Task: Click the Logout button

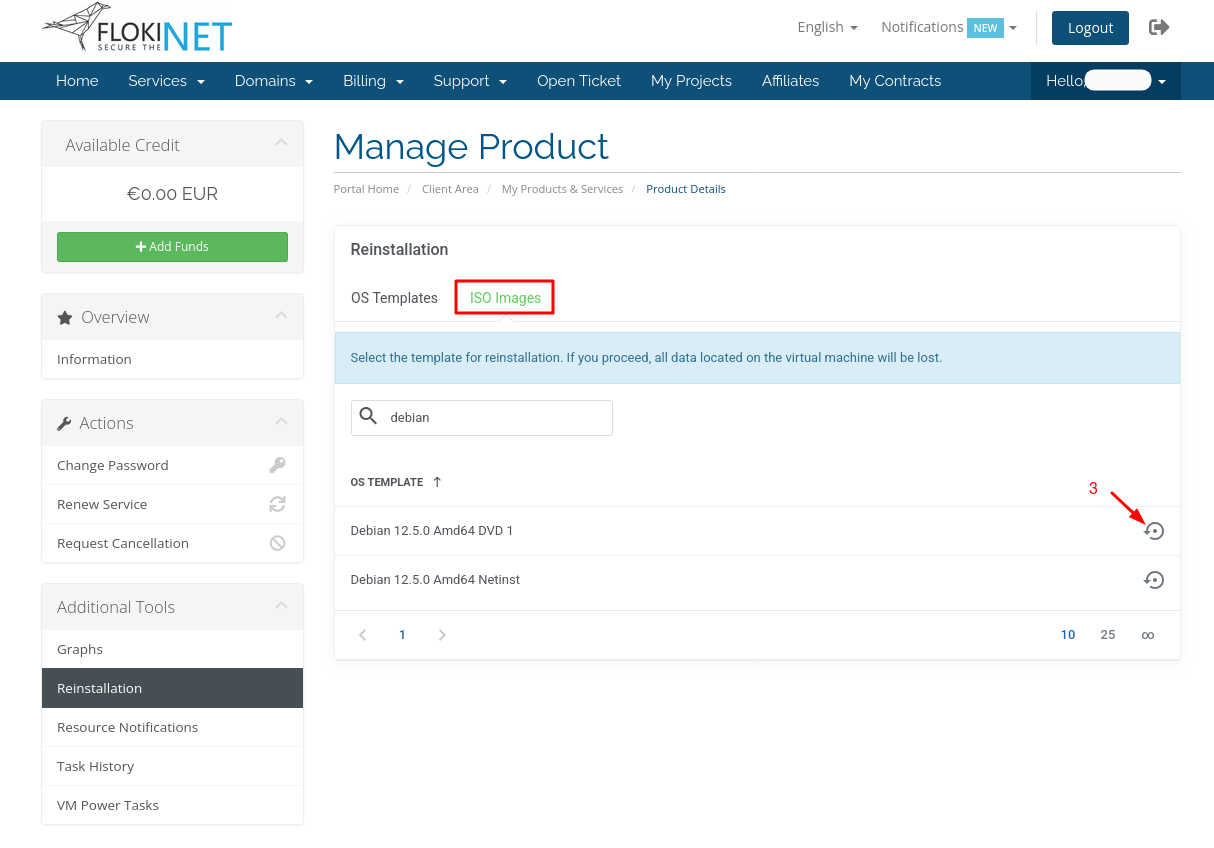Action: 1090,28
